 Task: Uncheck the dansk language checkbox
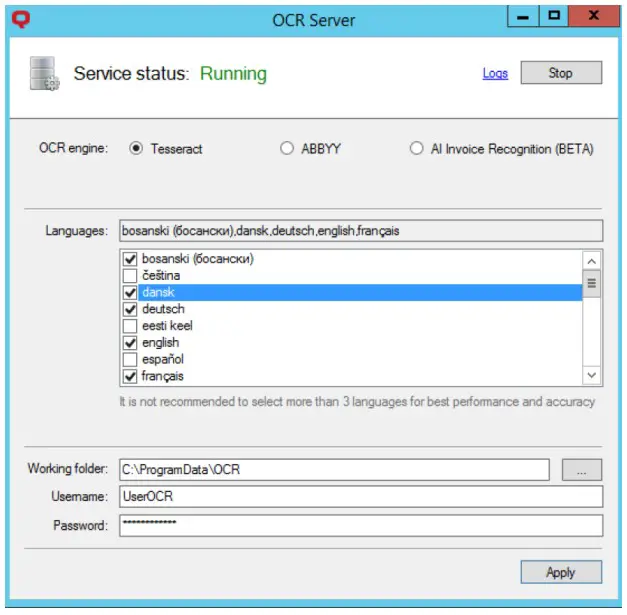130,293
